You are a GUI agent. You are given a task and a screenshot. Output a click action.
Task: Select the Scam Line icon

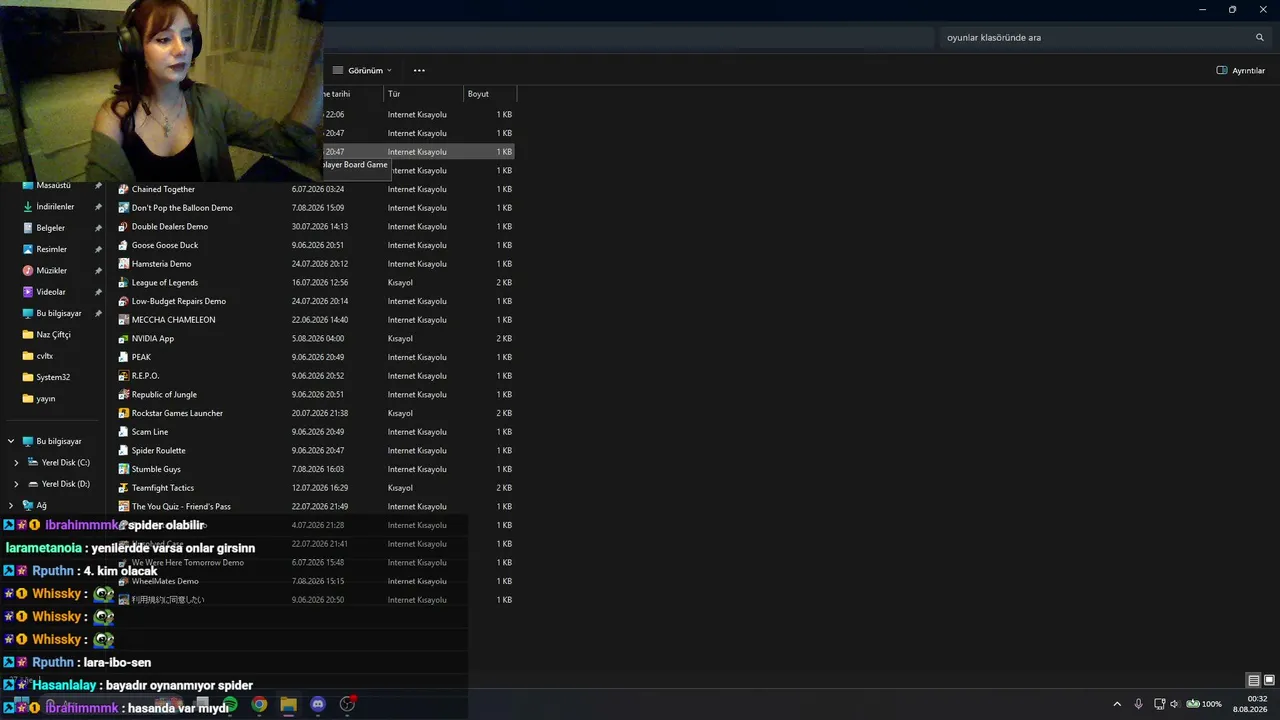click(x=123, y=432)
